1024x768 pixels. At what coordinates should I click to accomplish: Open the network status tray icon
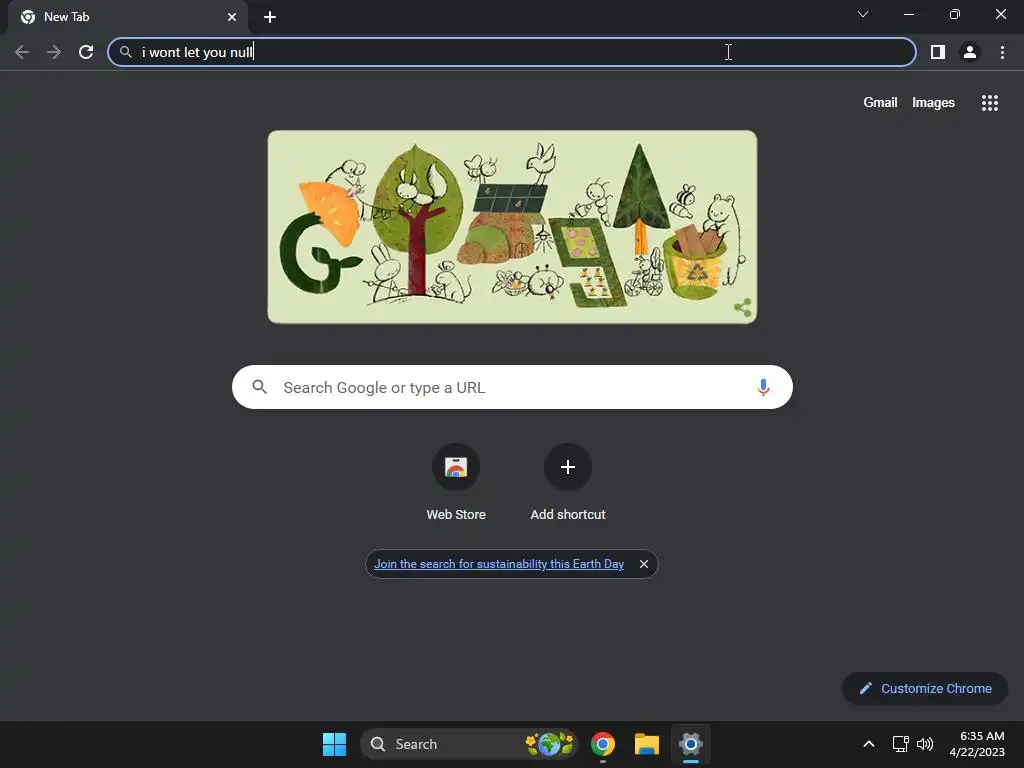pos(901,744)
